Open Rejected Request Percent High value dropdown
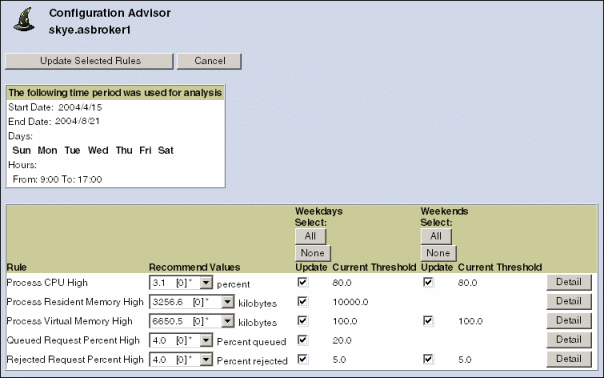 pyautogui.click(x=181, y=360)
